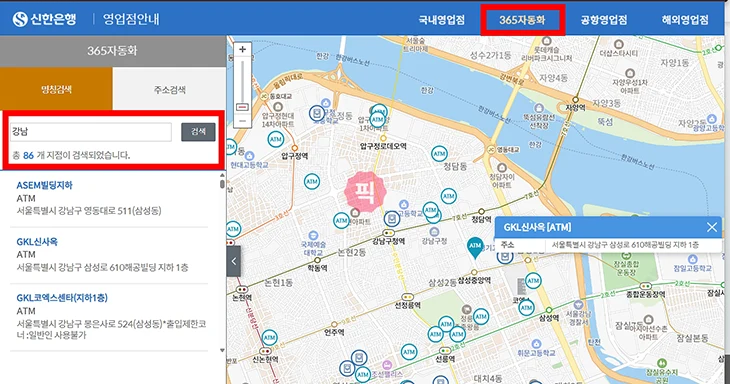Click 서울강남경찰서 police icon on map
This screenshot has height=384, width=730.
point(578,304)
